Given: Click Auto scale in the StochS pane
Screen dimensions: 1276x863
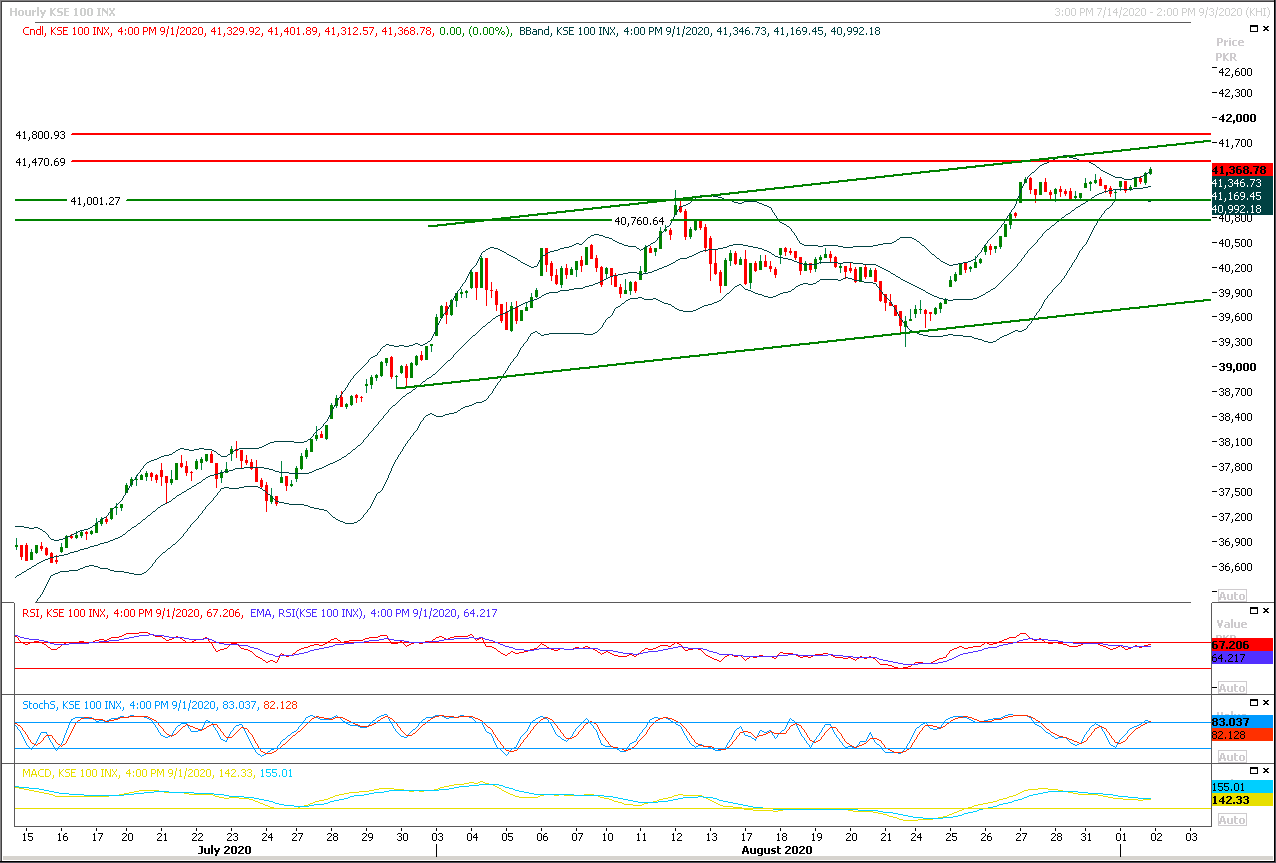Looking at the screenshot, I should coord(1232,755).
